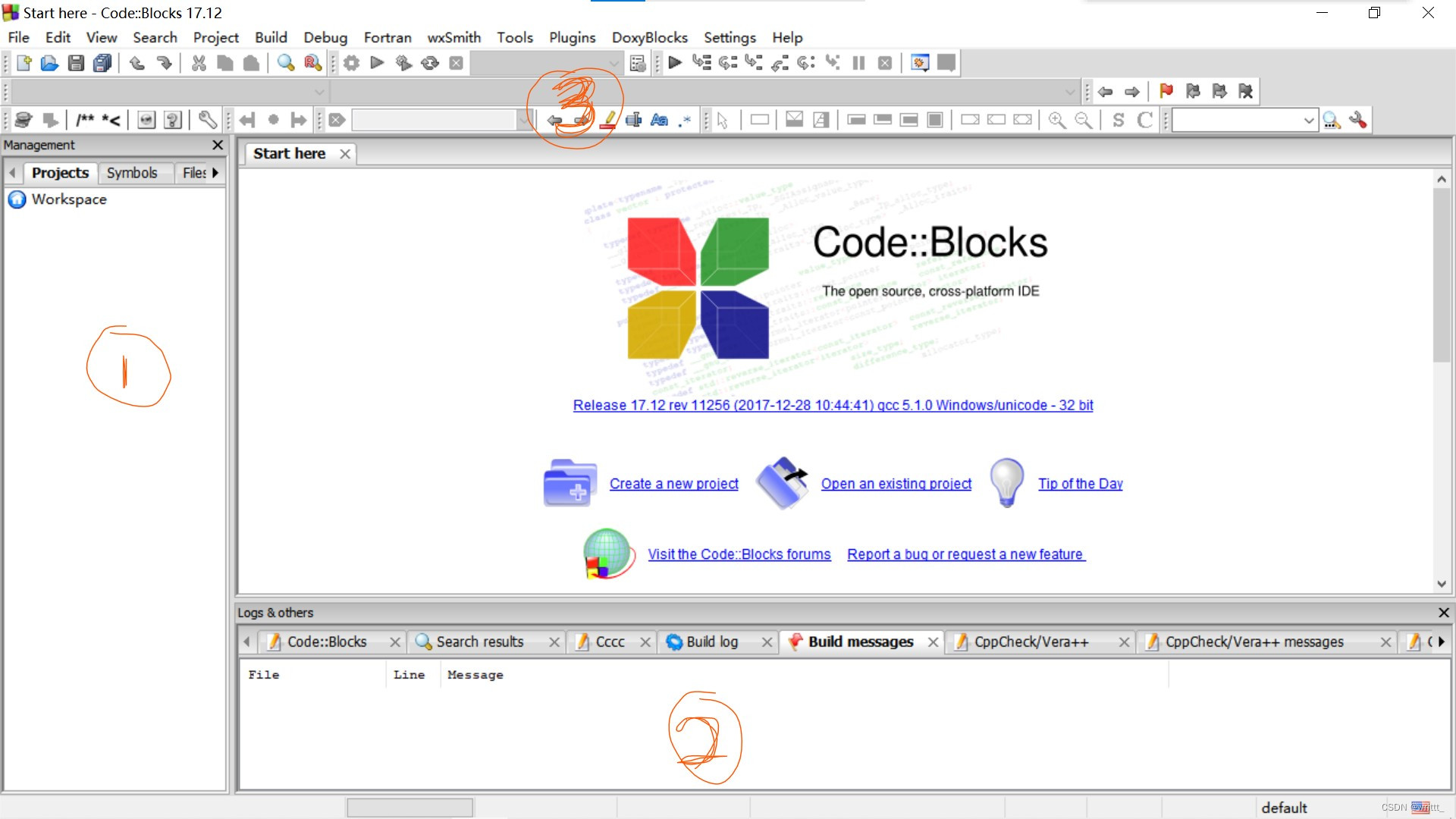Run the program with the green play icon

point(377,63)
